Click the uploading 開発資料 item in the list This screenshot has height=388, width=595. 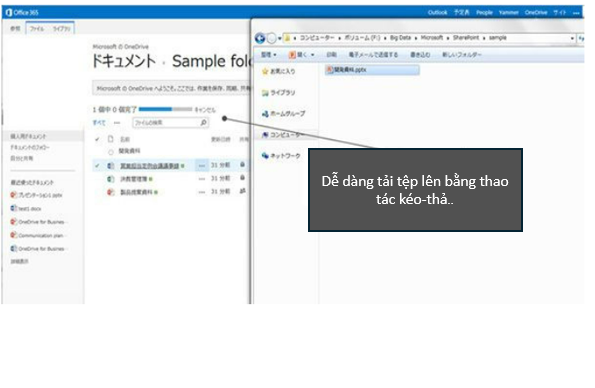(x=129, y=151)
